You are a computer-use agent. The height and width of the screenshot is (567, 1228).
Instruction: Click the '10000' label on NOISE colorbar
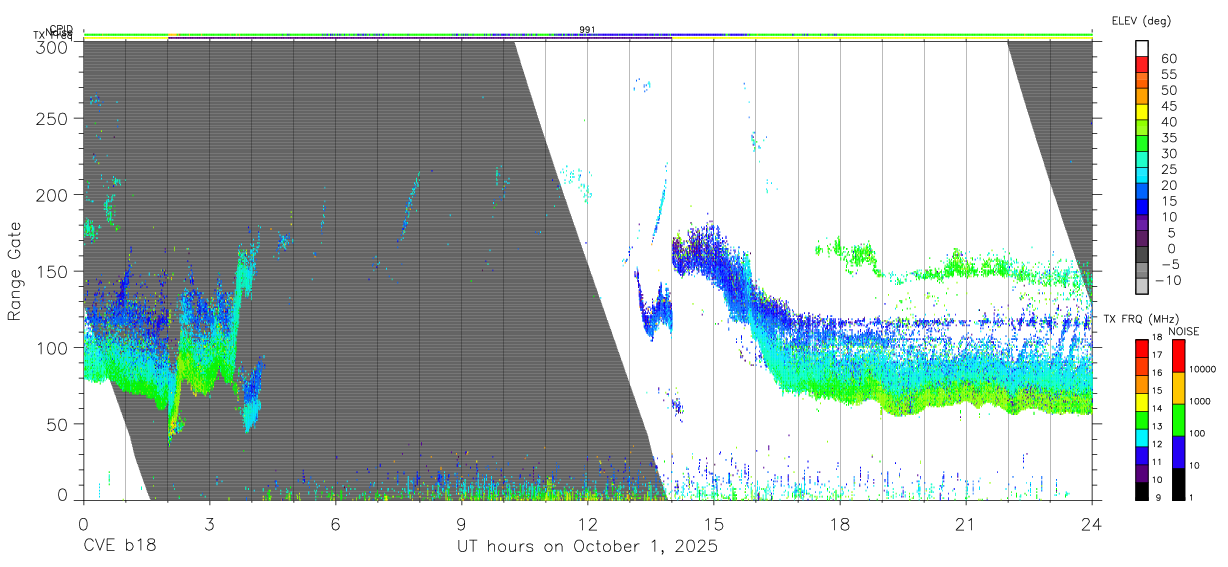click(1203, 370)
